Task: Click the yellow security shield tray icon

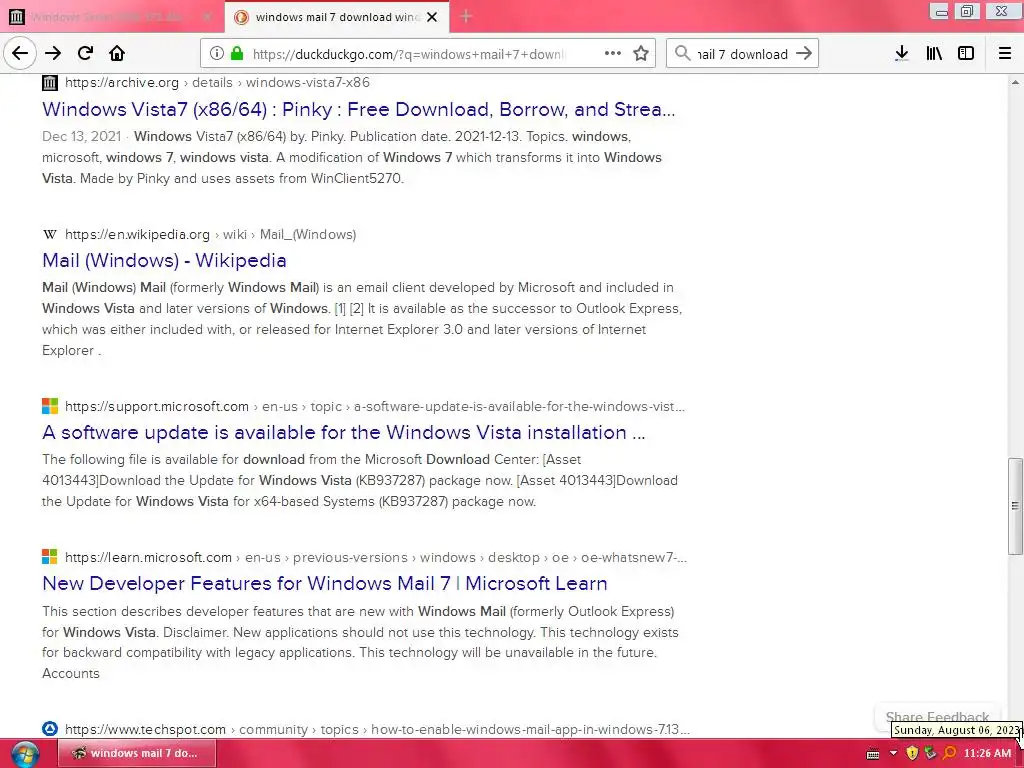Action: click(x=912, y=753)
